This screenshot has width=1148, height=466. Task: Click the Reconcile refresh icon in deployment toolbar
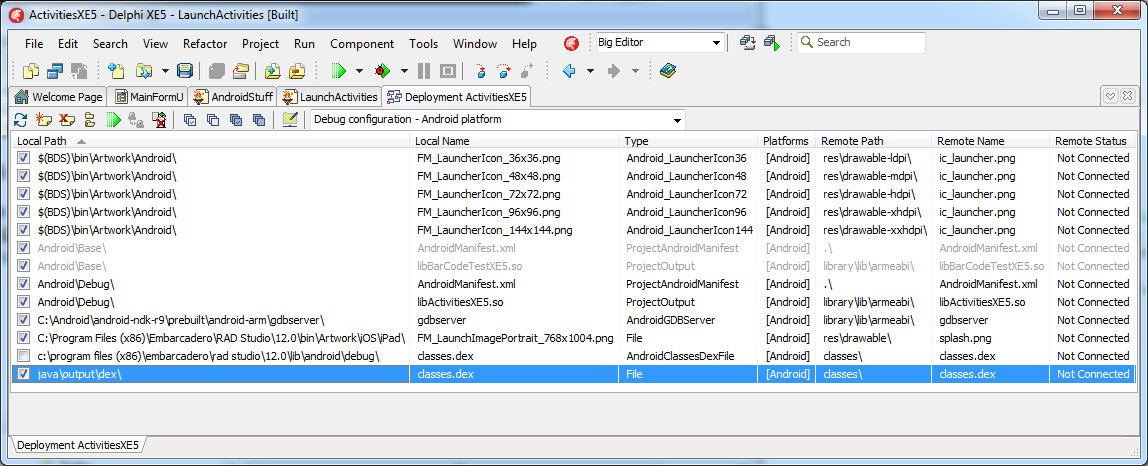20,120
